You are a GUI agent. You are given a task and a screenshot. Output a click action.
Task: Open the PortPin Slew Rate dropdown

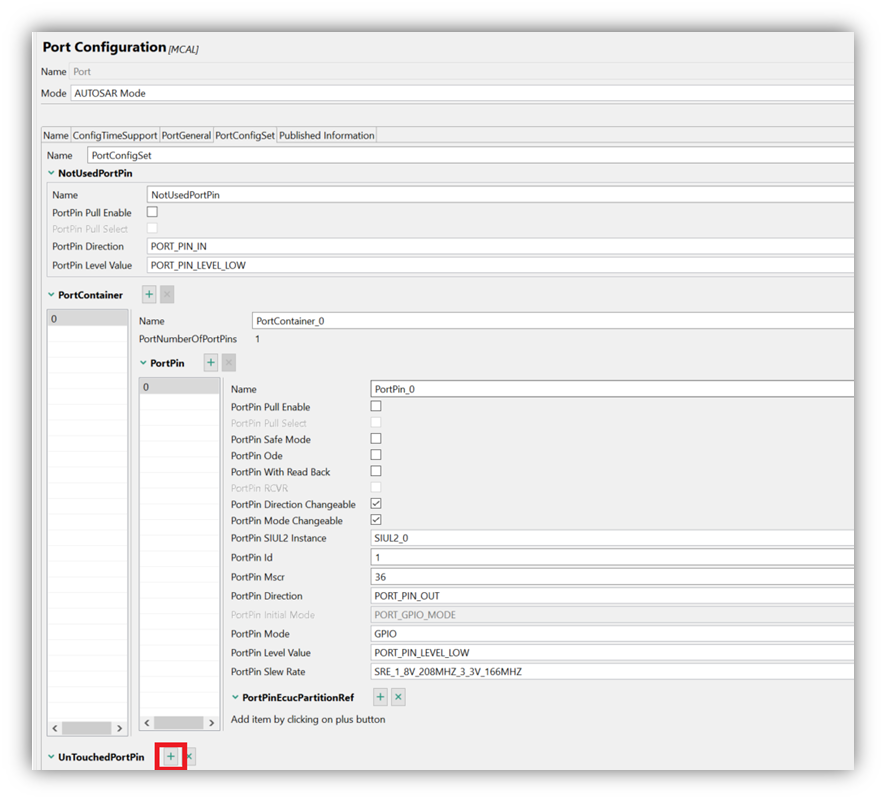pyautogui.click(x=612, y=672)
